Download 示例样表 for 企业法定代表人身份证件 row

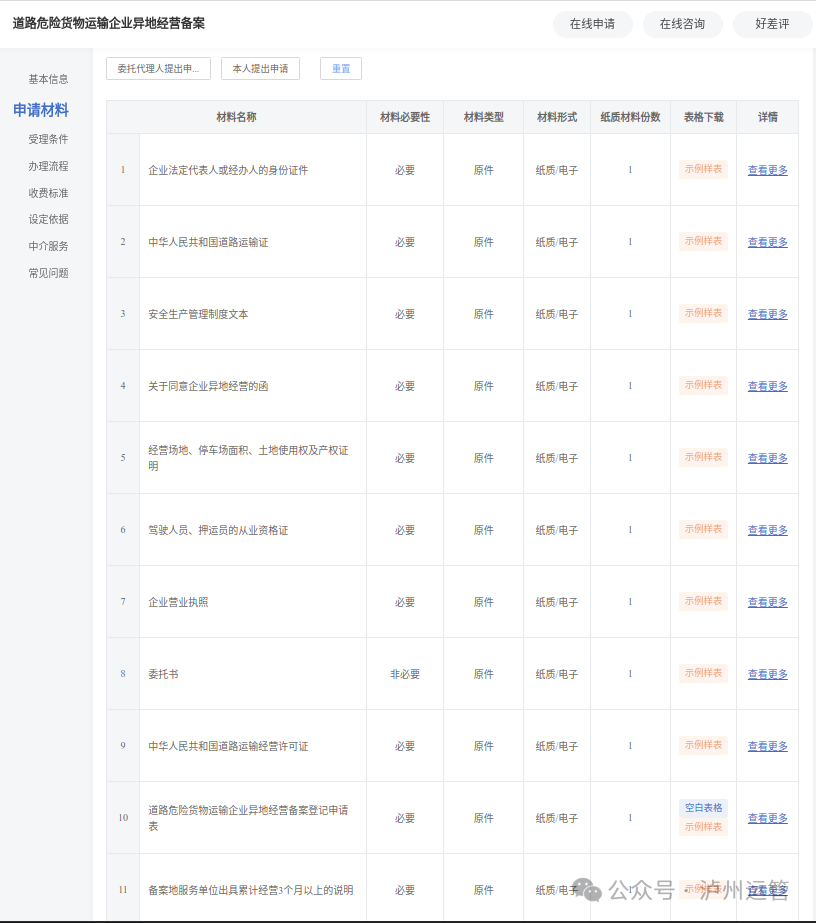click(703, 169)
